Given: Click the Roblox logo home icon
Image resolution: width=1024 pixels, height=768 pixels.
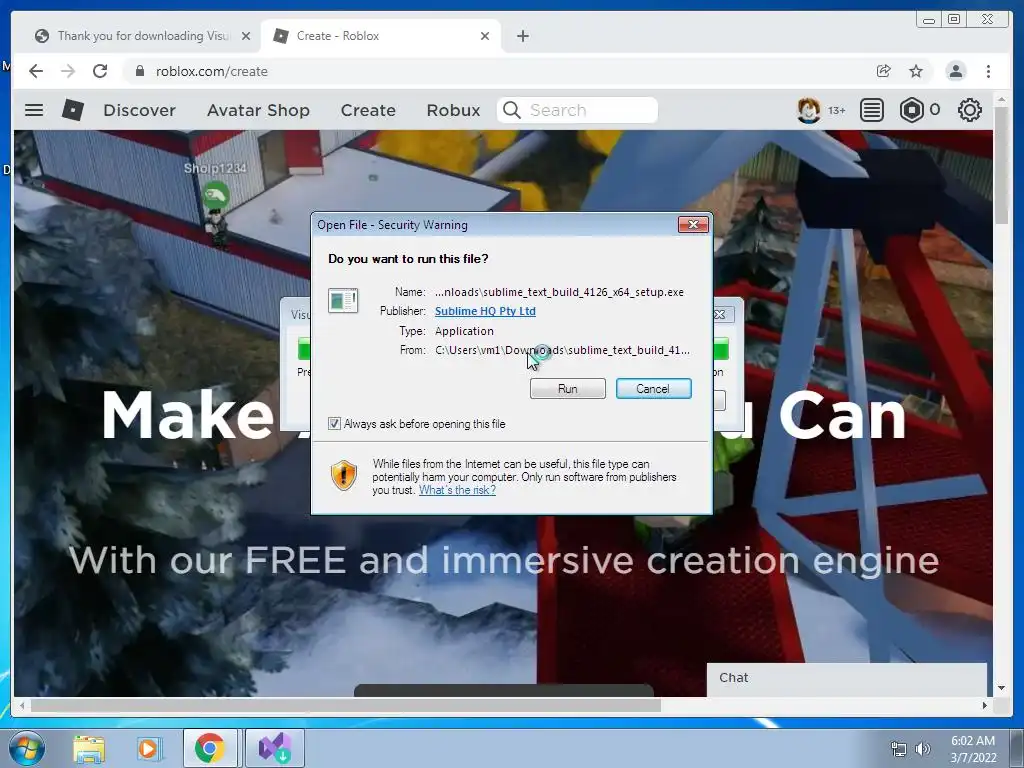Looking at the screenshot, I should click(72, 110).
